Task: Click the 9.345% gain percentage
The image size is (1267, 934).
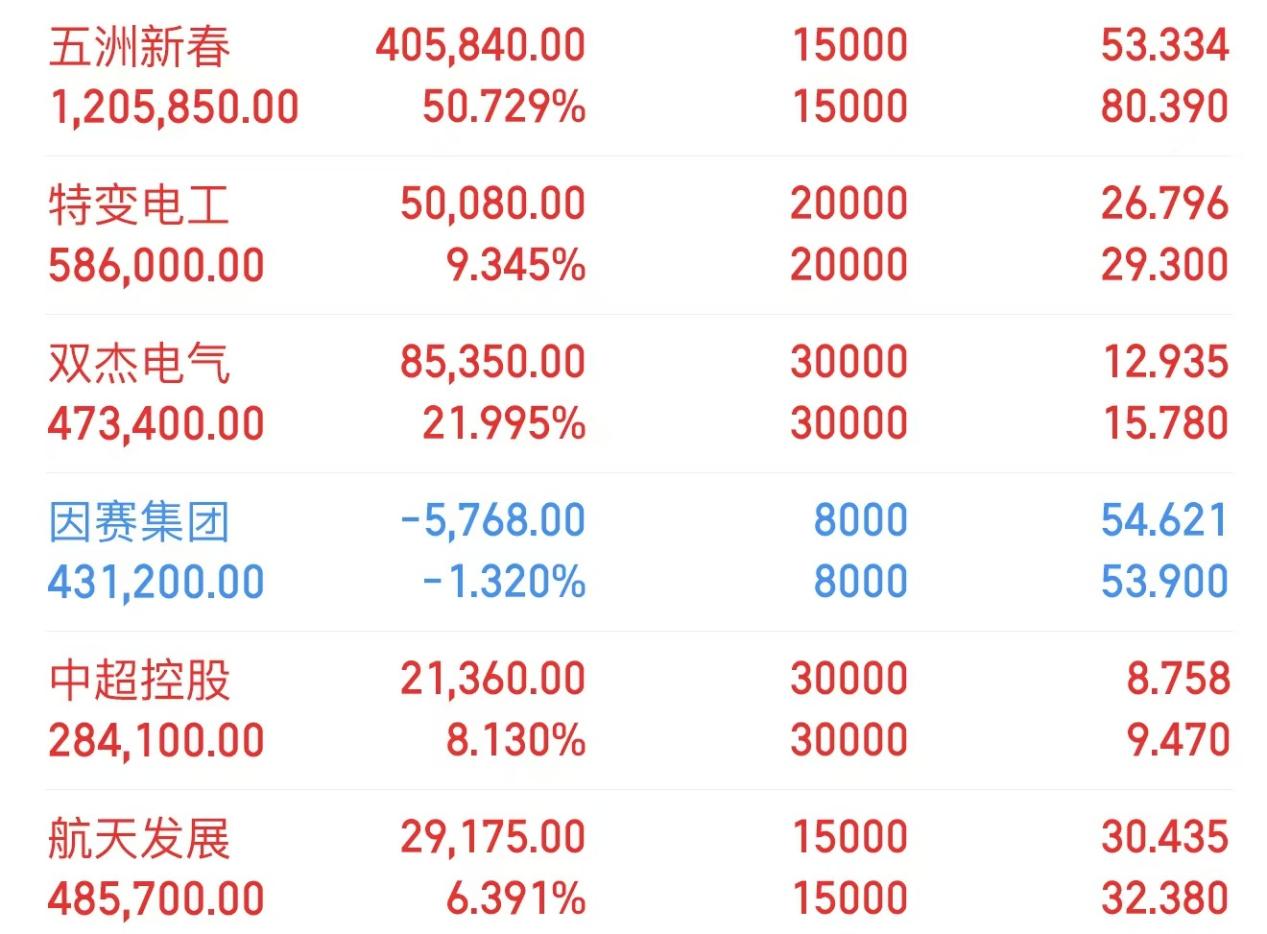Action: tap(515, 265)
